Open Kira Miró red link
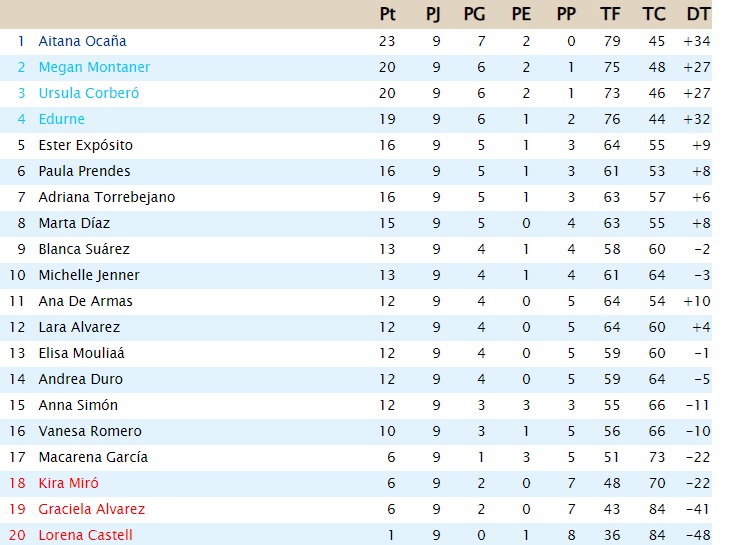The height and width of the screenshot is (545, 729). (68, 483)
